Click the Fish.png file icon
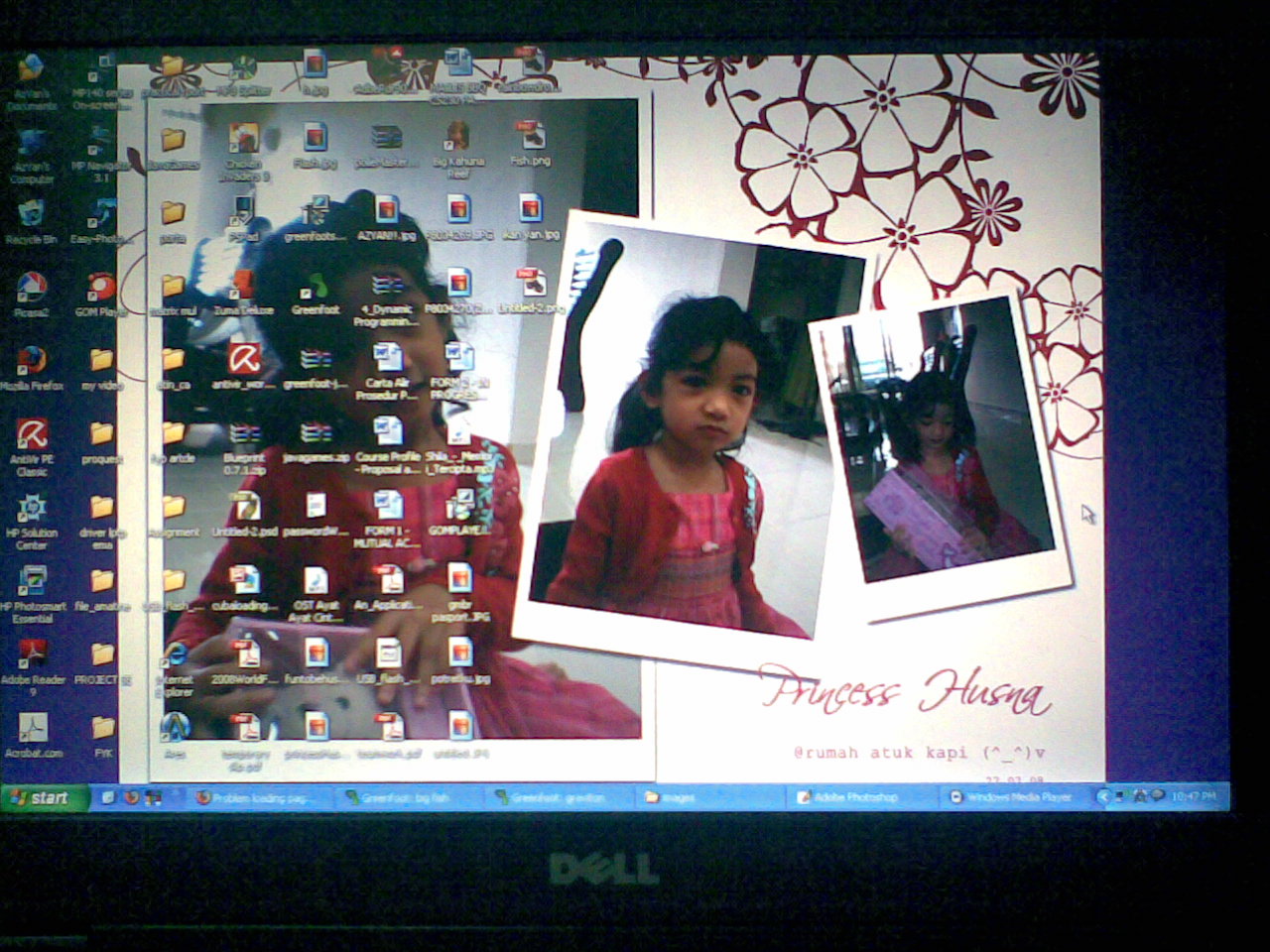Image resolution: width=1270 pixels, height=952 pixels. [x=530, y=145]
